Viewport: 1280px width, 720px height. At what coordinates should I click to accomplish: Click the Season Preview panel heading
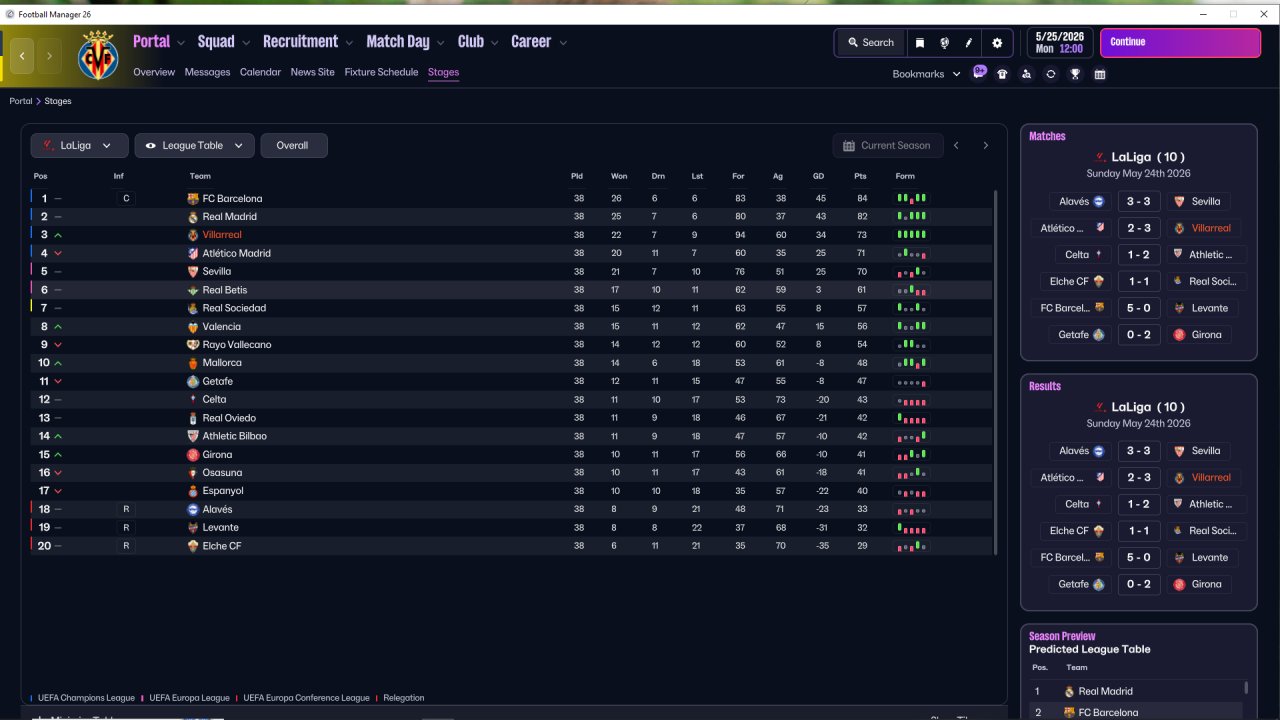pyautogui.click(x=1062, y=636)
